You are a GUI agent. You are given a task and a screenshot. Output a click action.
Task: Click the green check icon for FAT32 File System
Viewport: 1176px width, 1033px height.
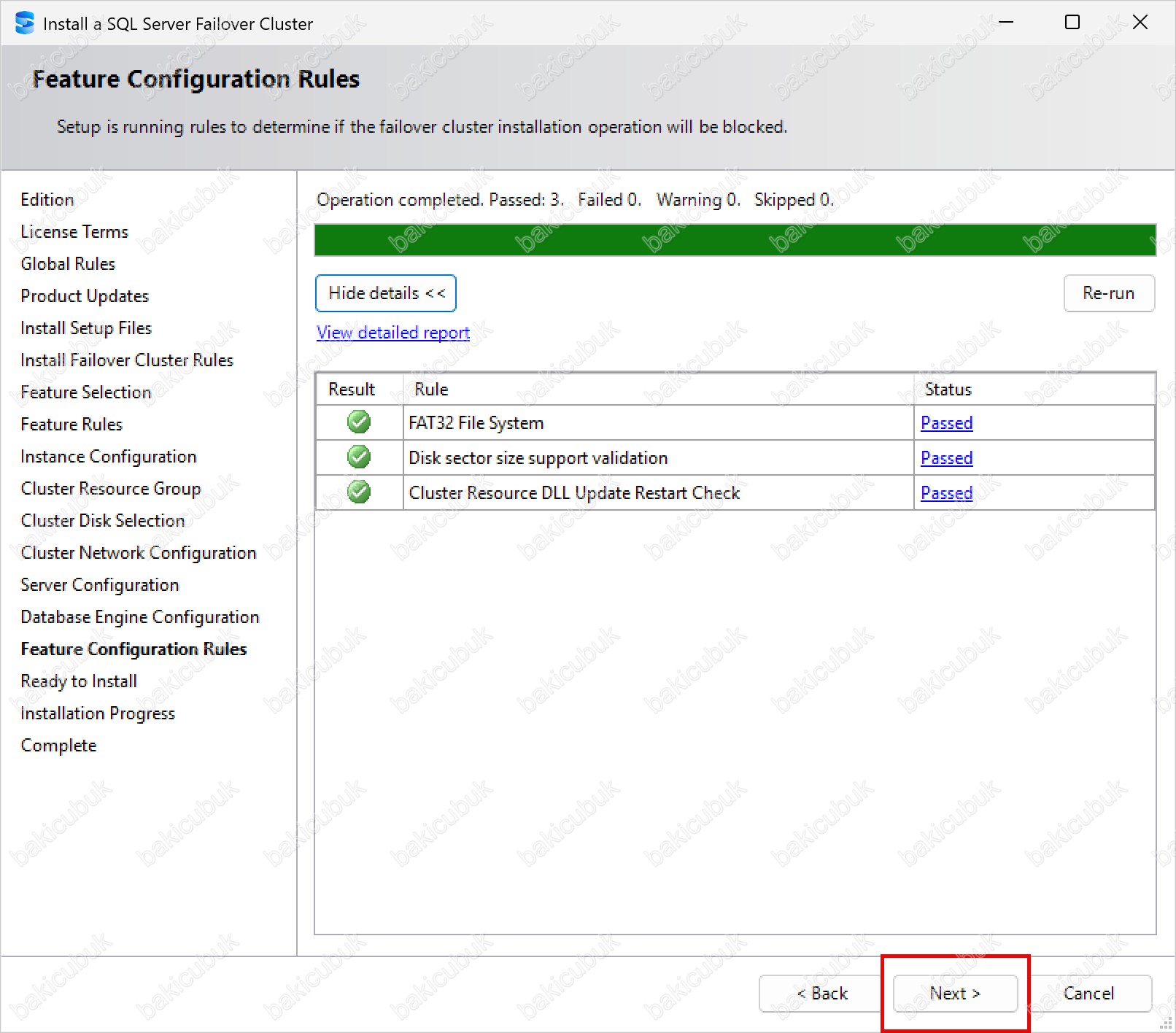pyautogui.click(x=358, y=422)
